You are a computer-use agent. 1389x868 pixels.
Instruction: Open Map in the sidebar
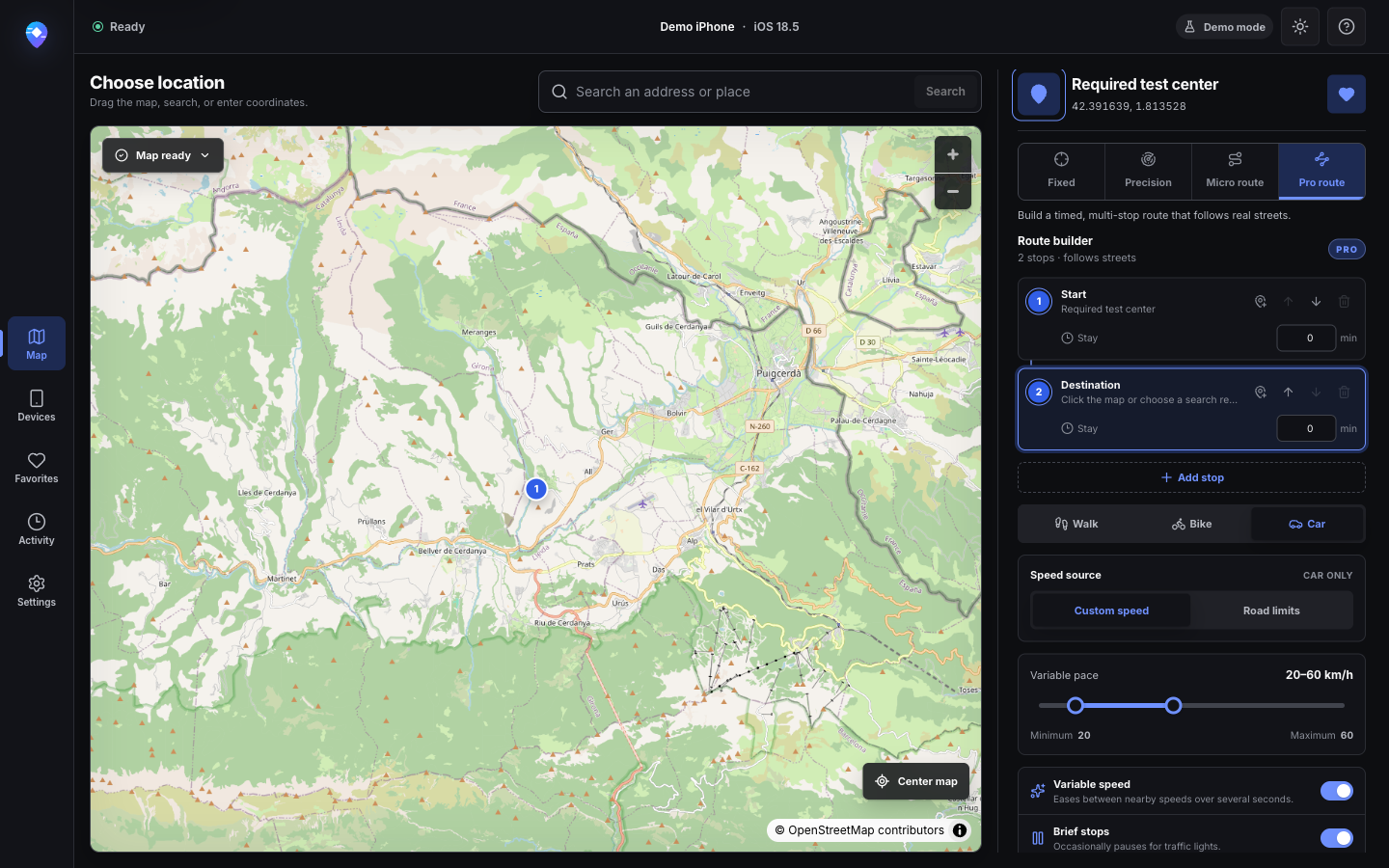click(37, 343)
